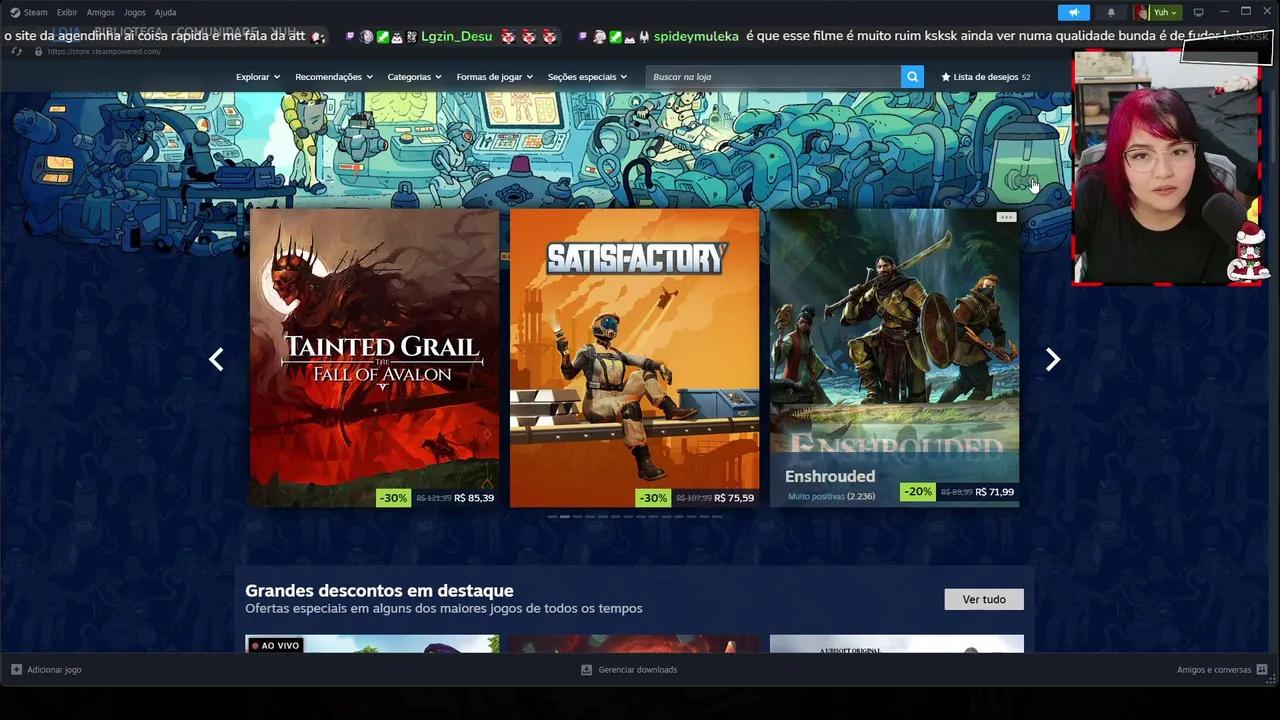Expand the Formas de jogar dropdown

click(x=495, y=77)
